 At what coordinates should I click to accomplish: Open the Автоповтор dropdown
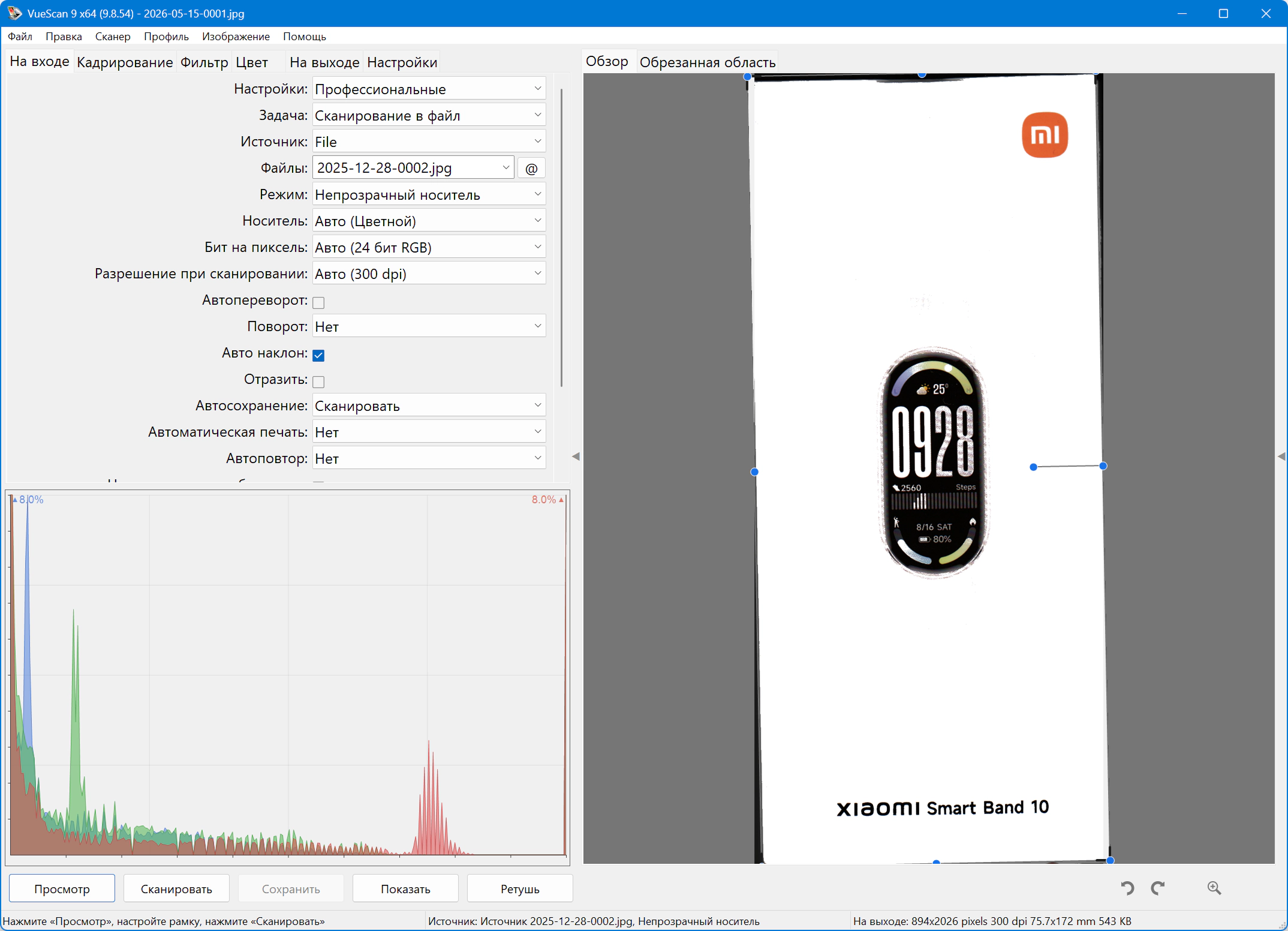[429, 458]
